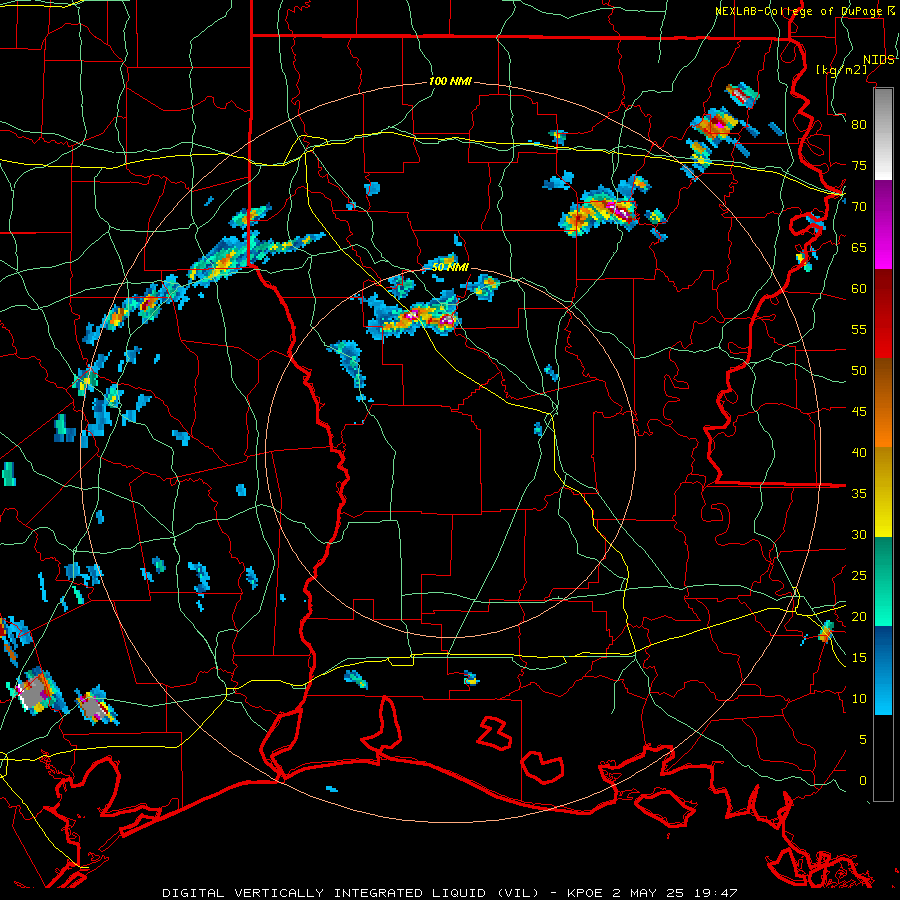Screen dimensions: 900x900
Task: Click the scale value 40
Action: click(x=859, y=452)
